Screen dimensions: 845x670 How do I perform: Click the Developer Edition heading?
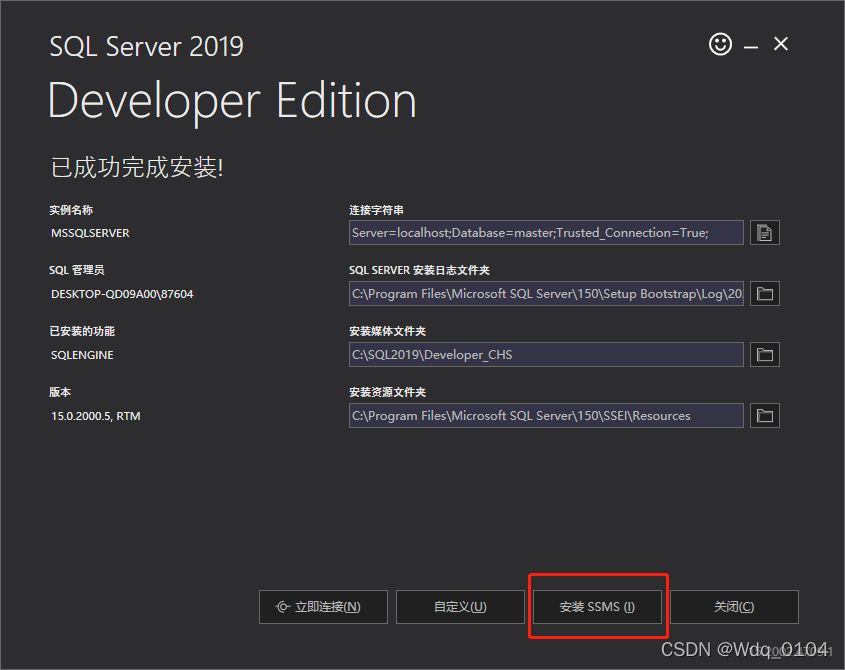point(232,102)
